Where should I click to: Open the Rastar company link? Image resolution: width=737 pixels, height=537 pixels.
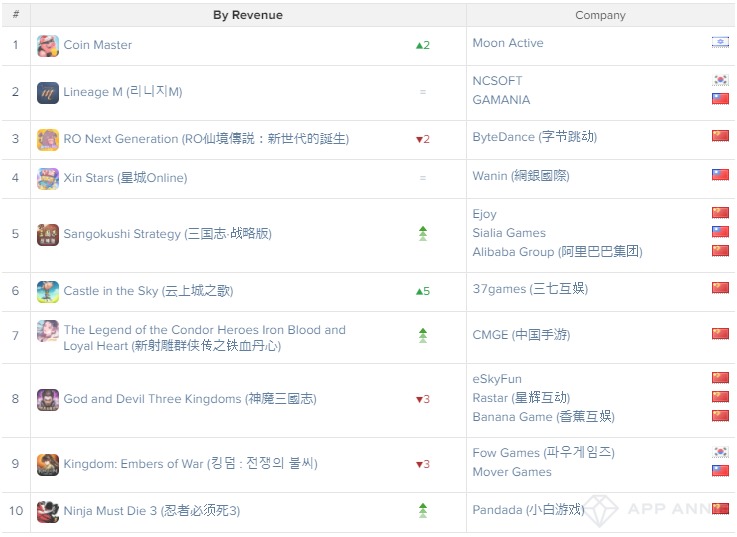click(x=521, y=398)
